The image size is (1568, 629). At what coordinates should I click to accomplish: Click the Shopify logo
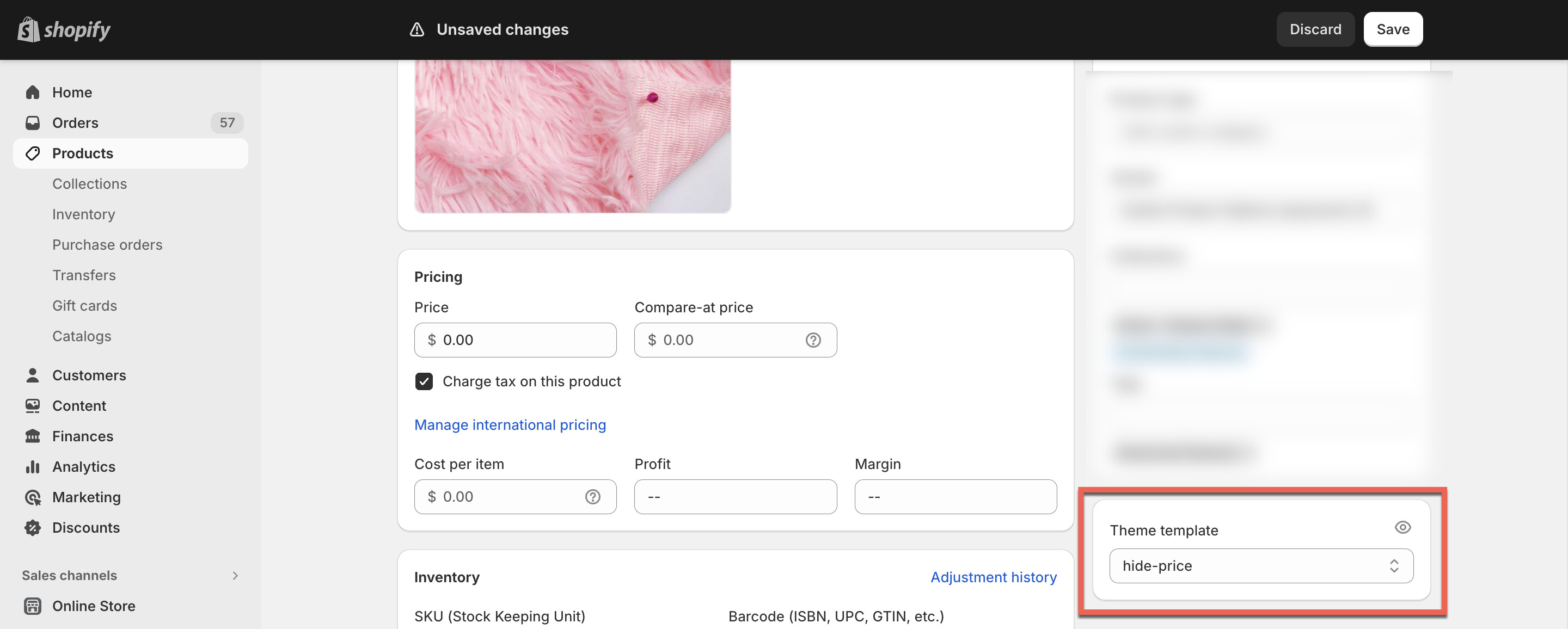point(64,29)
